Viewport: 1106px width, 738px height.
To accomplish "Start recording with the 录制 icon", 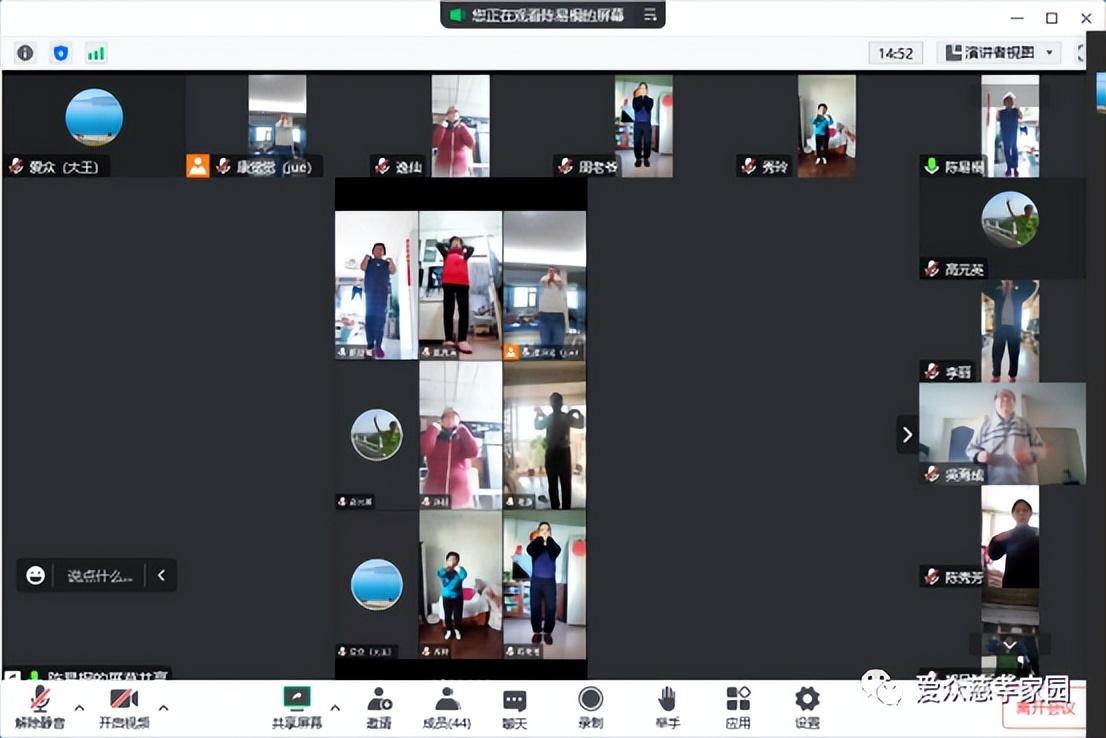I will [591, 705].
